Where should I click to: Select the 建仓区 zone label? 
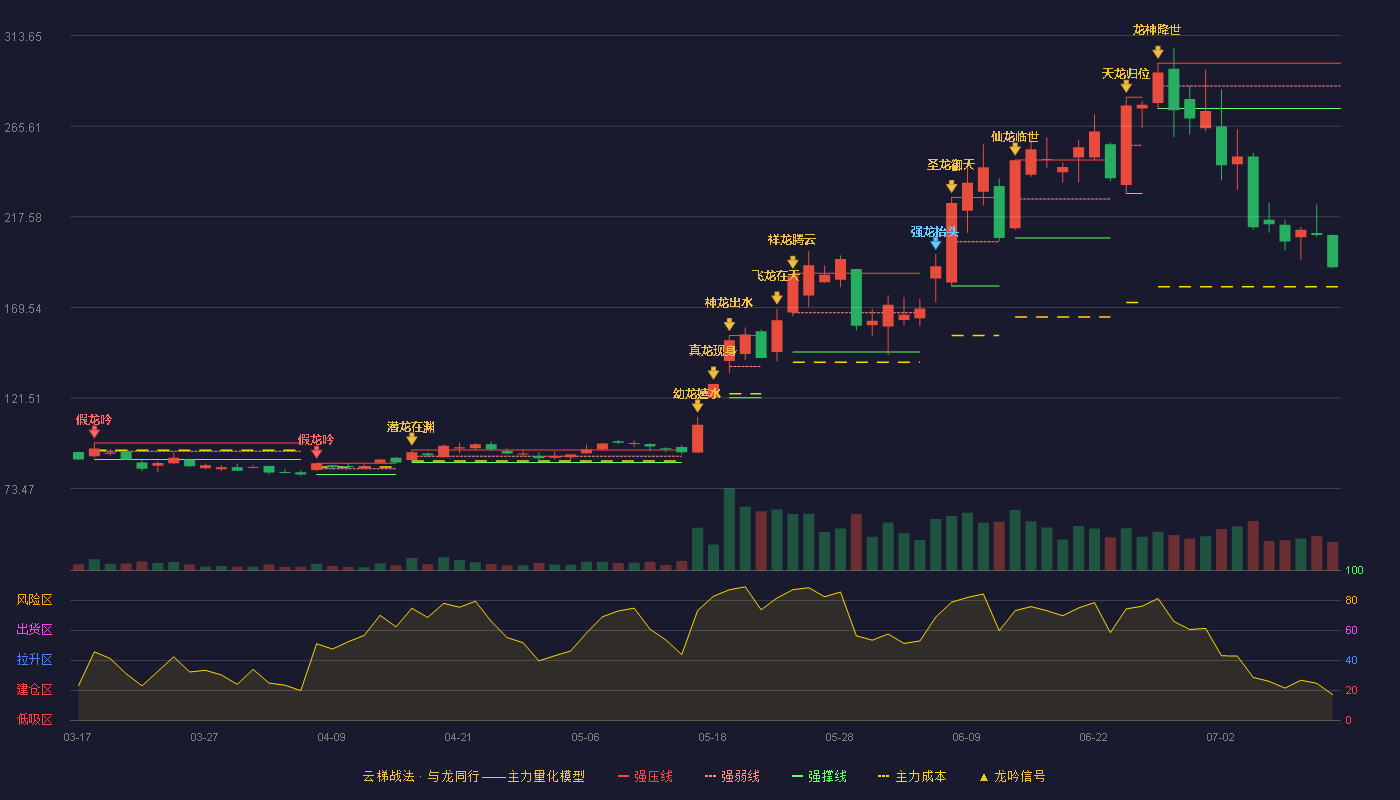pos(34,690)
